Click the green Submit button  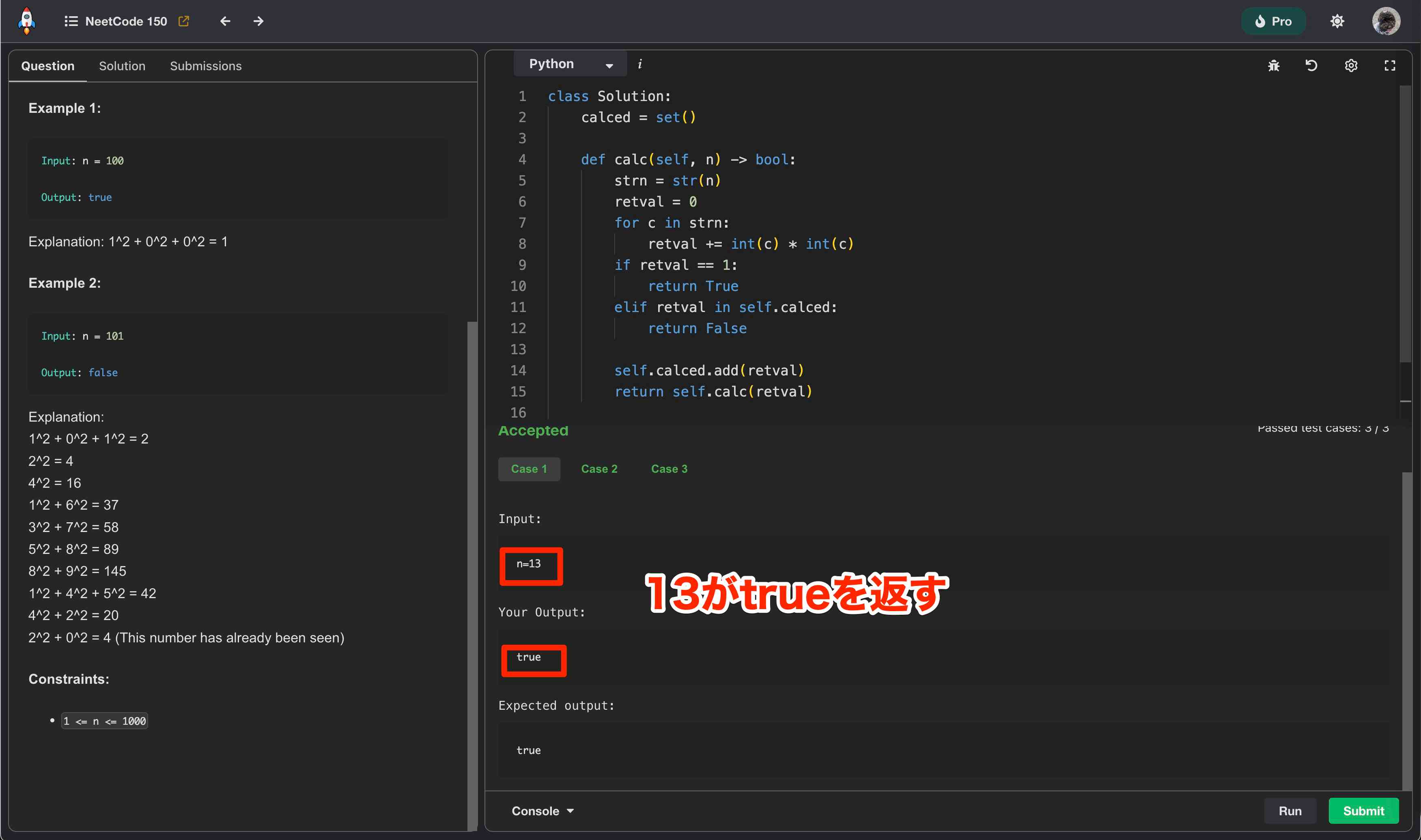click(x=1363, y=810)
